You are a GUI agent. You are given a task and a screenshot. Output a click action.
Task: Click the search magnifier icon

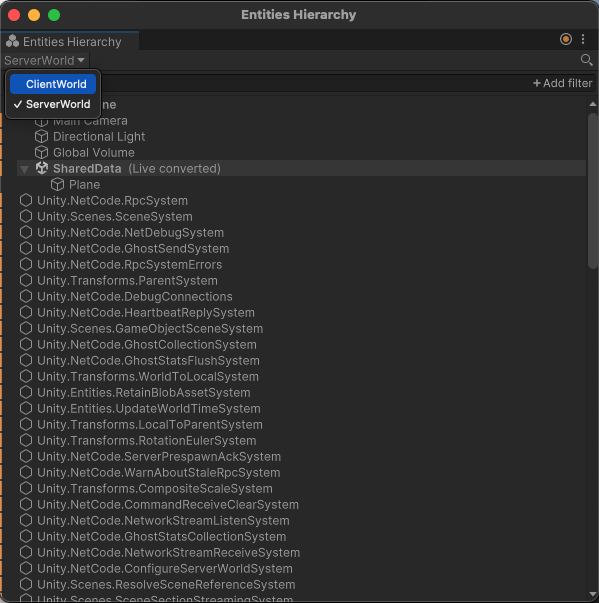click(x=586, y=60)
